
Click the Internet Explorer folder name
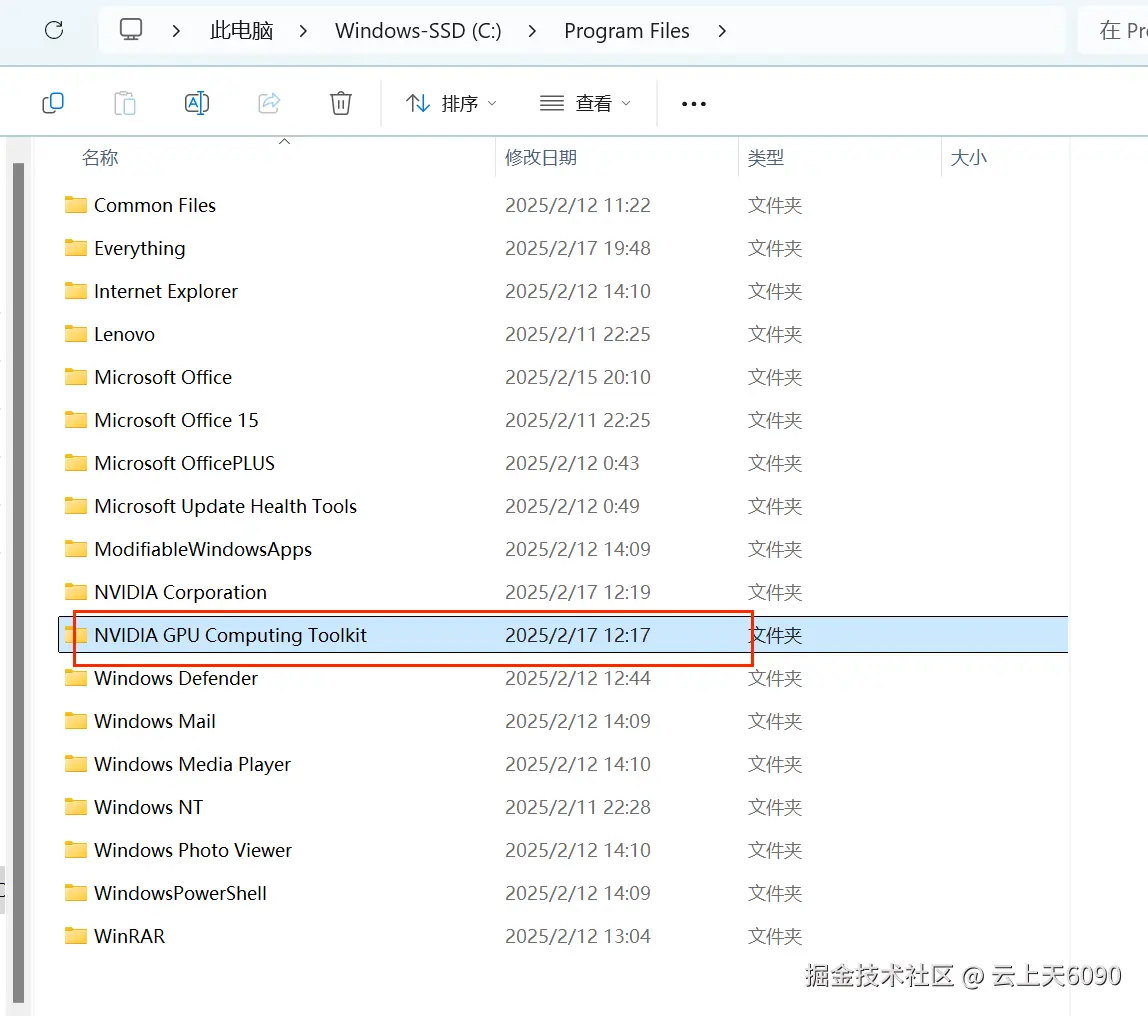165,291
